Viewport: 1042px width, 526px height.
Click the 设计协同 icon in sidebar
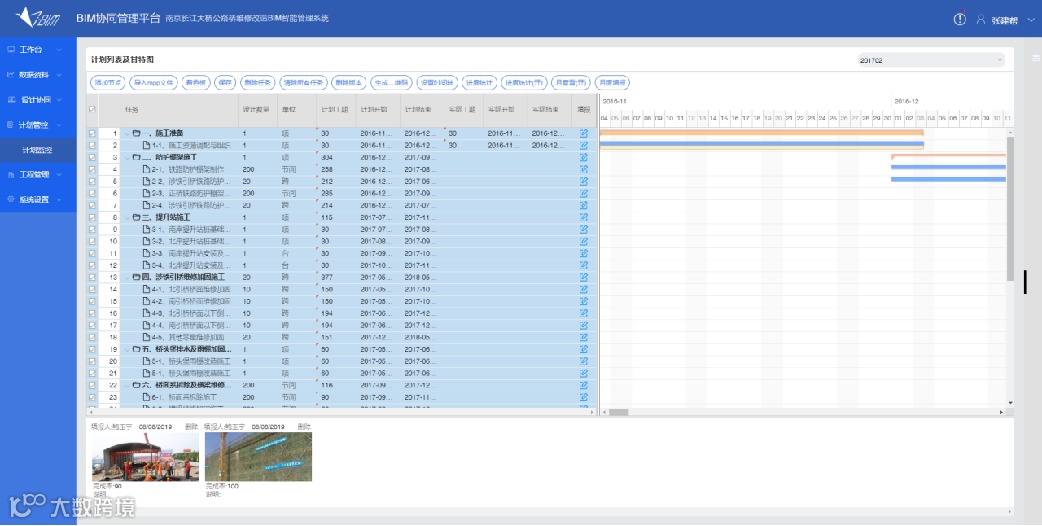(x=11, y=100)
